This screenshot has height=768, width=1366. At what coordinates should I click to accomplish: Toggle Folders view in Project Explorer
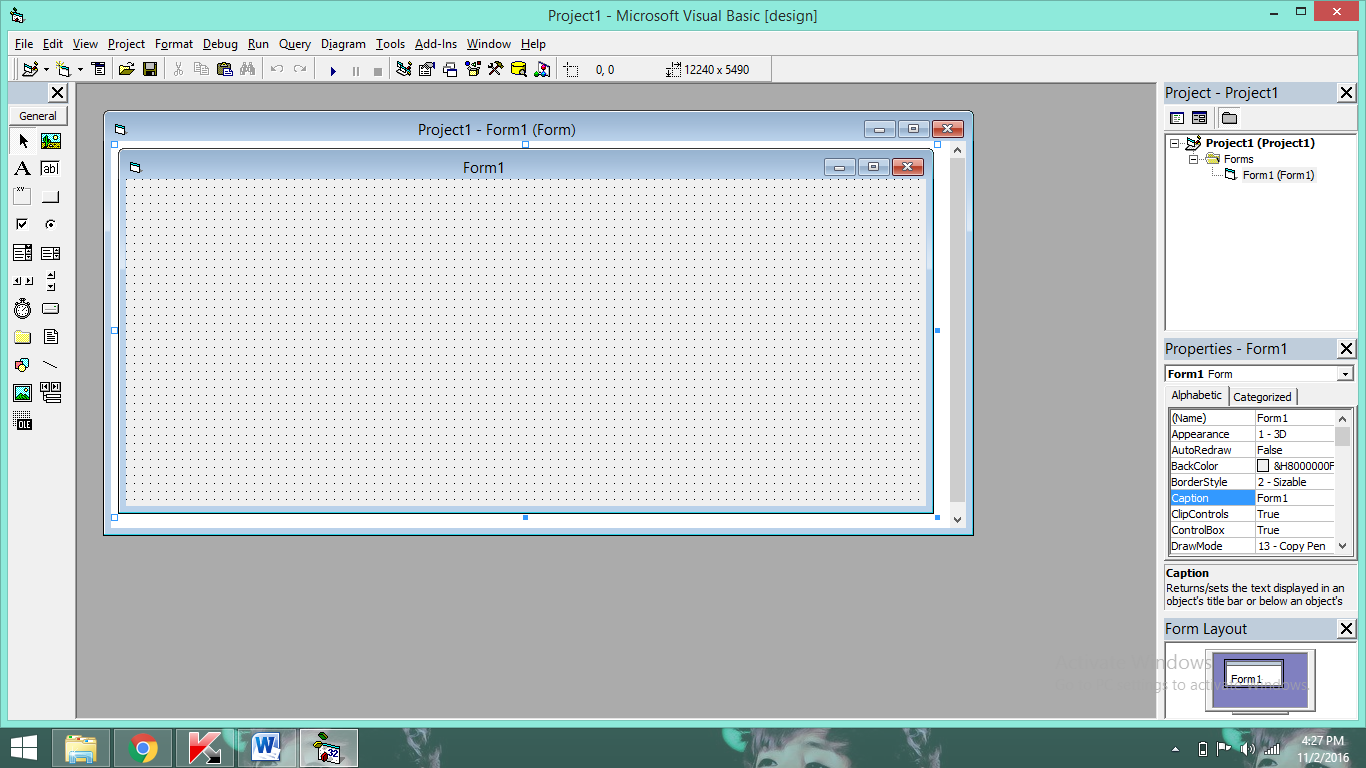(1229, 117)
